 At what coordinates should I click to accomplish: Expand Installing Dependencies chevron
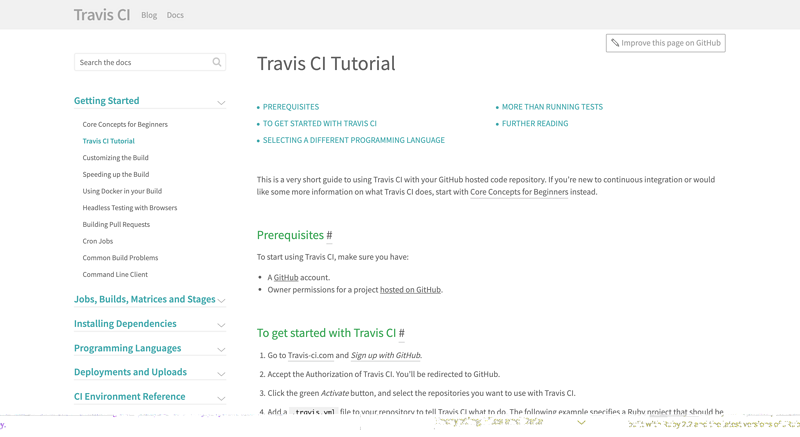(221, 325)
